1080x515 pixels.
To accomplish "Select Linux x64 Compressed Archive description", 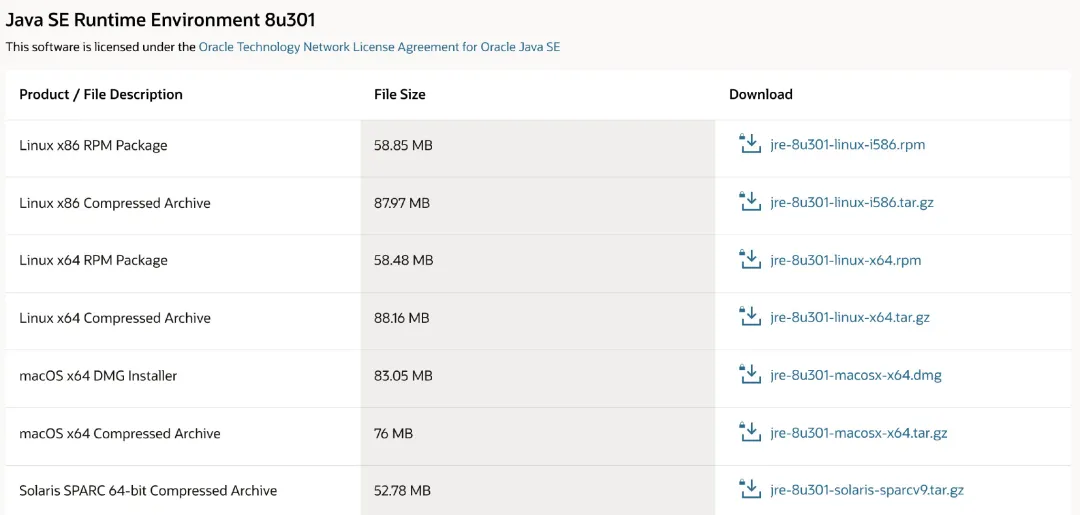I will click(115, 318).
